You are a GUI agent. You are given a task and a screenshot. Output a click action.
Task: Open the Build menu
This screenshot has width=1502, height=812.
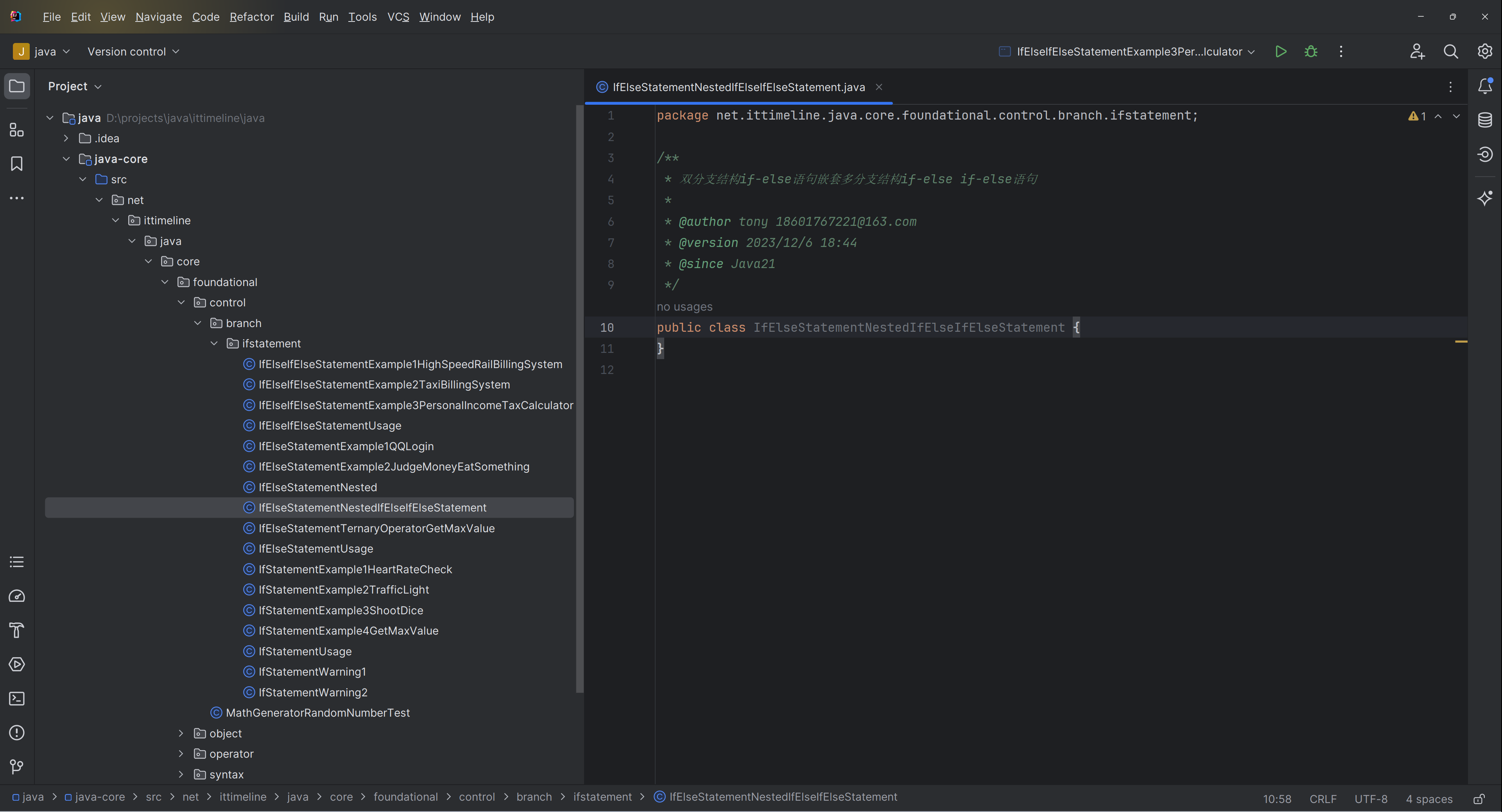(x=296, y=17)
